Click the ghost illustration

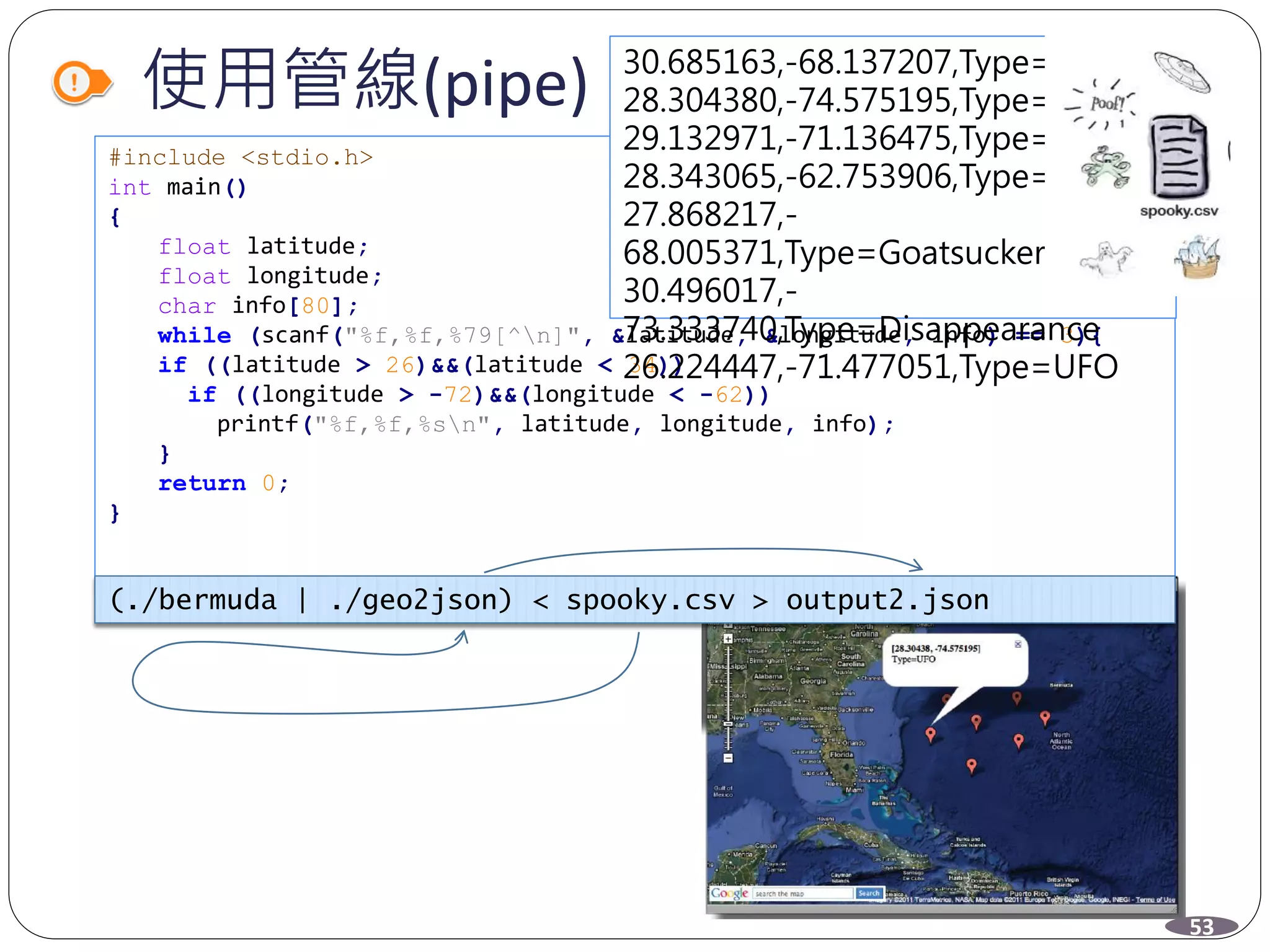[1106, 258]
